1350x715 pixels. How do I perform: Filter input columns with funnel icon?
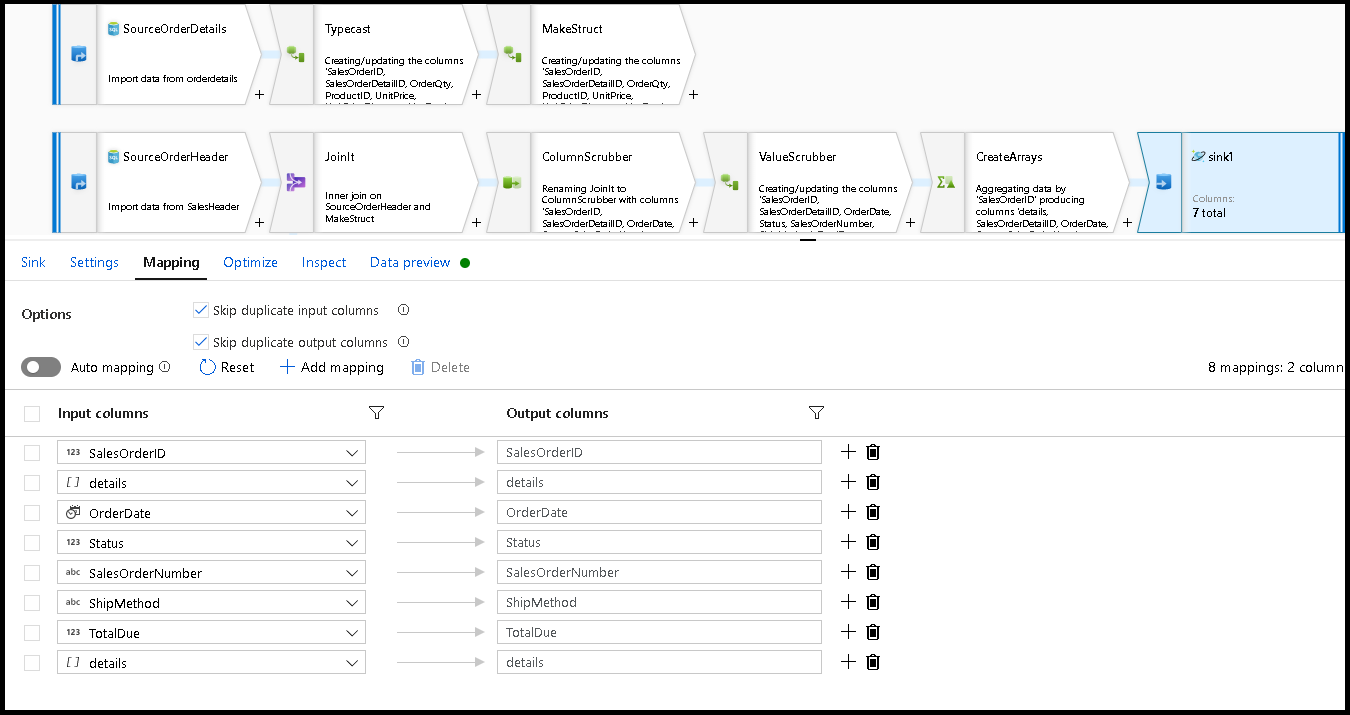click(x=377, y=413)
